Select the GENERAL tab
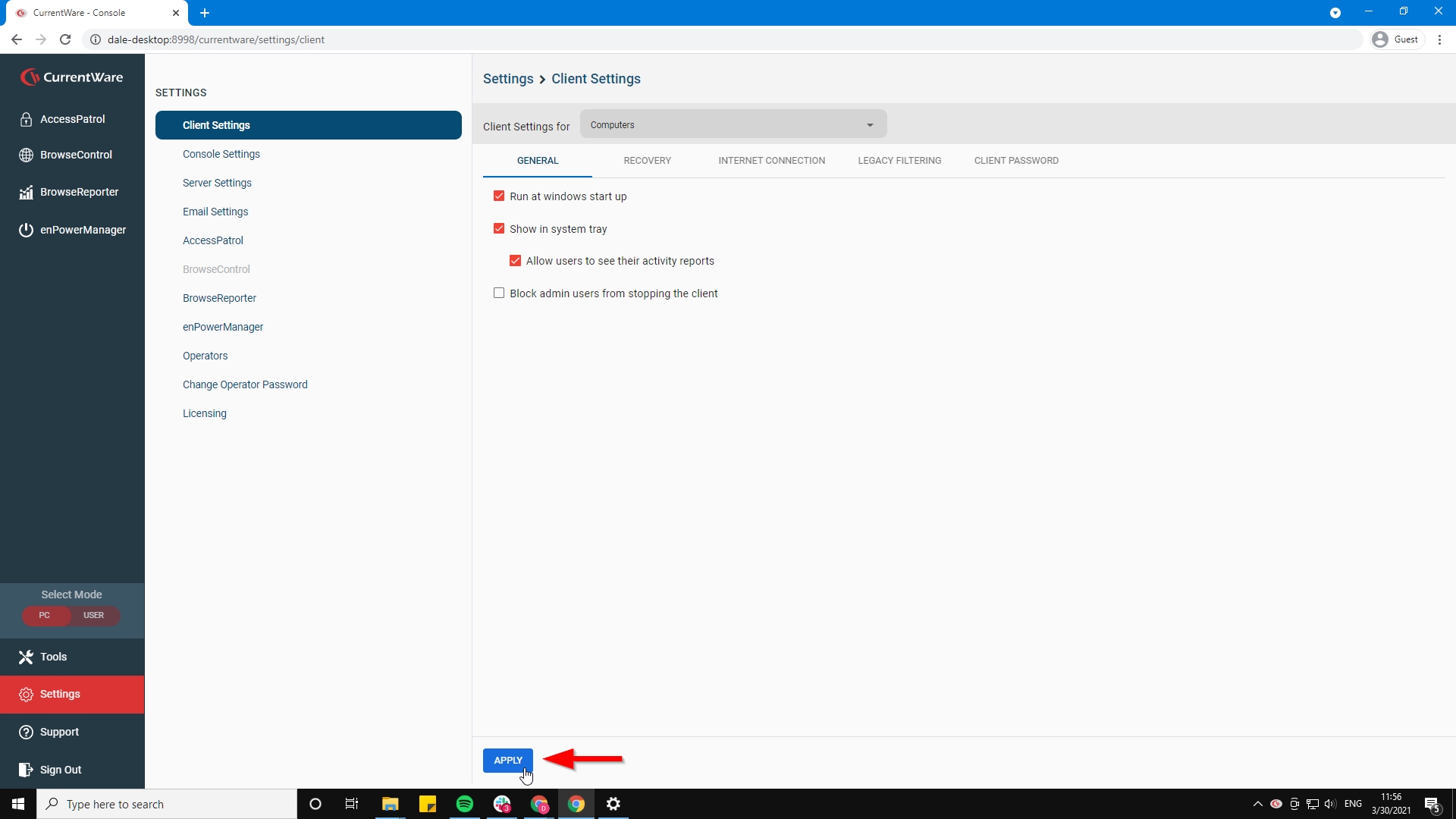The height and width of the screenshot is (819, 1456). tap(538, 161)
